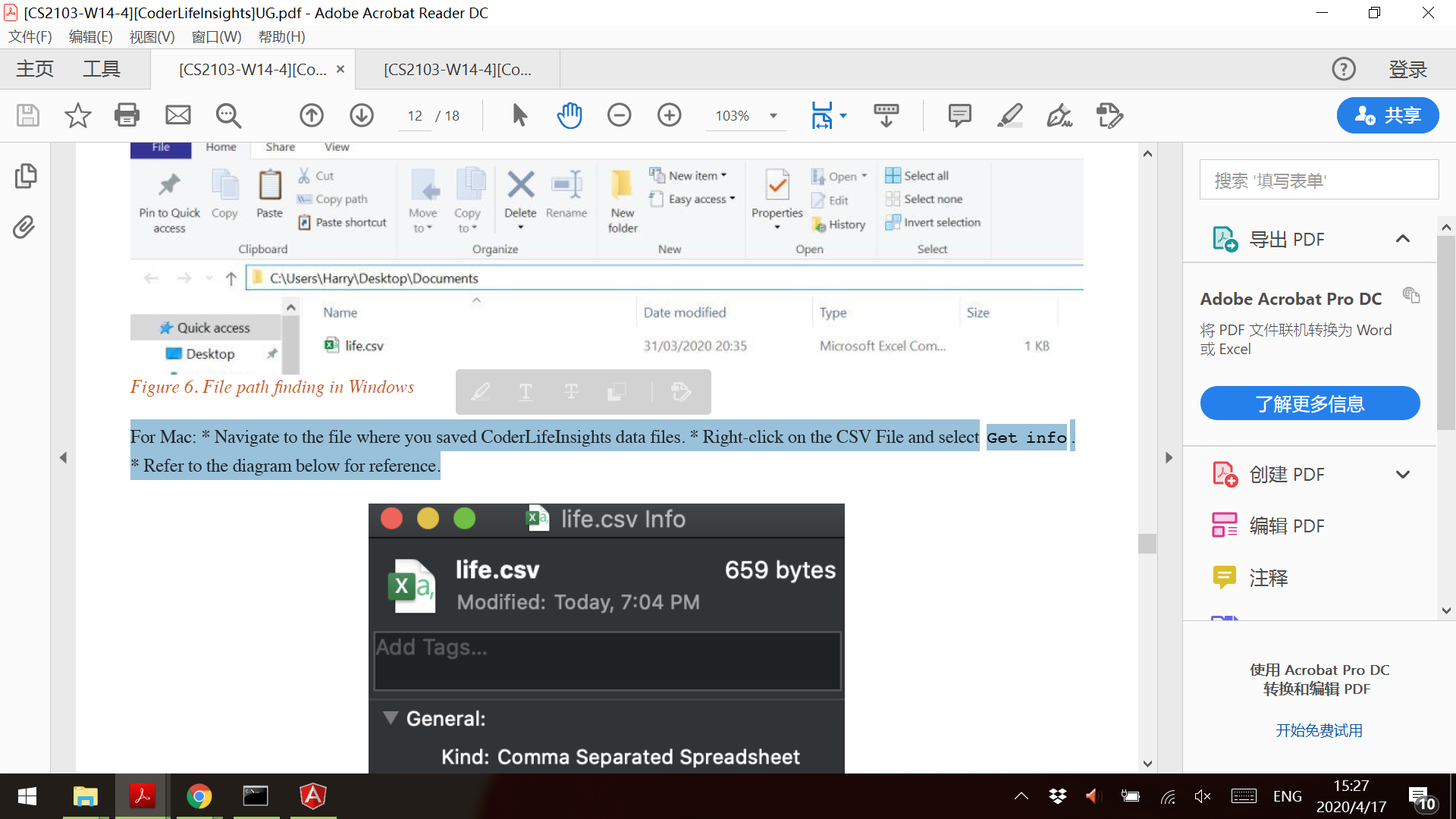Expand the left navigation pane arrow
Image resolution: width=1456 pixels, height=819 pixels.
(63, 457)
